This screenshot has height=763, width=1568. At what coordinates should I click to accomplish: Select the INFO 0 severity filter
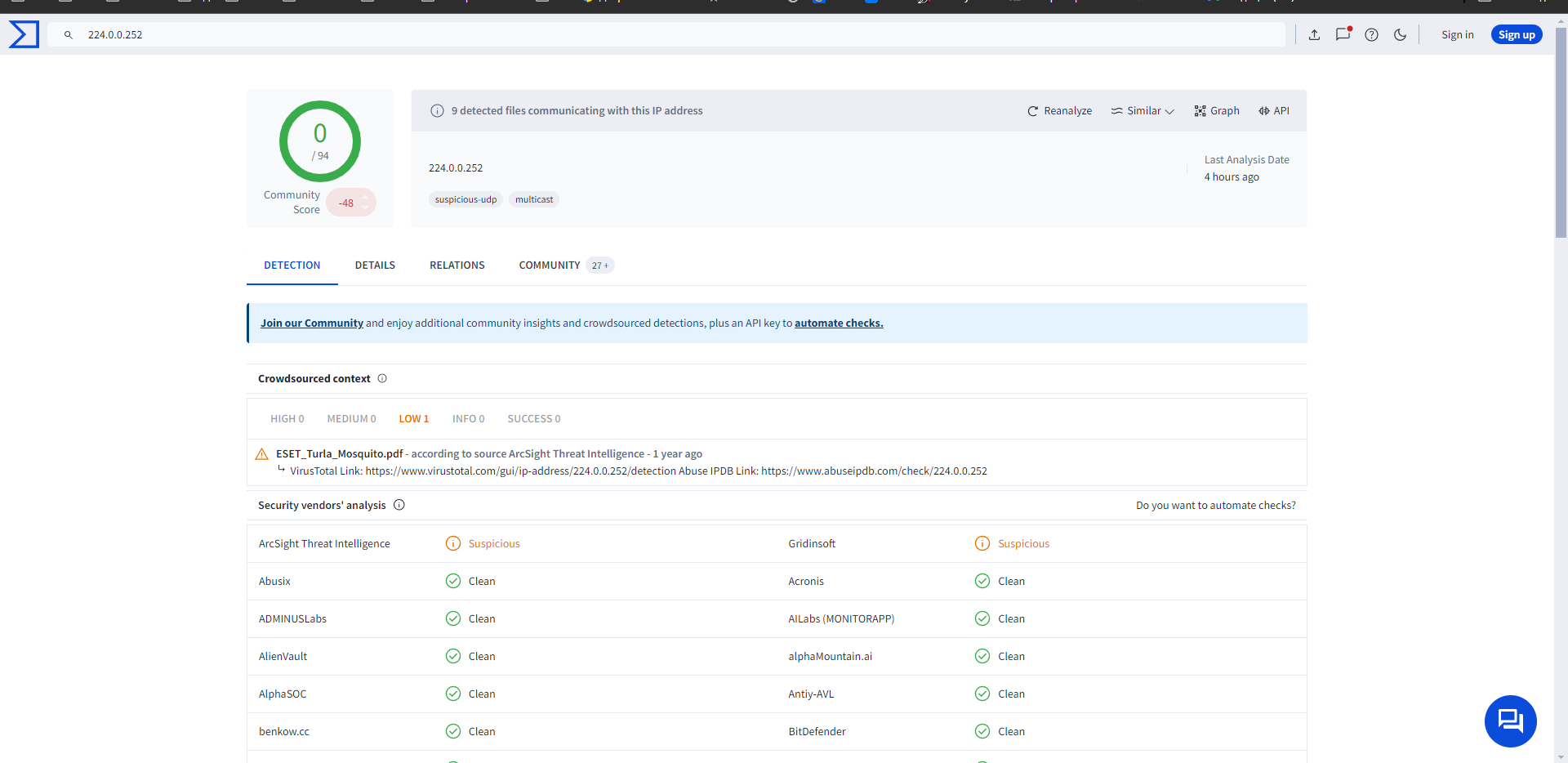click(x=469, y=419)
